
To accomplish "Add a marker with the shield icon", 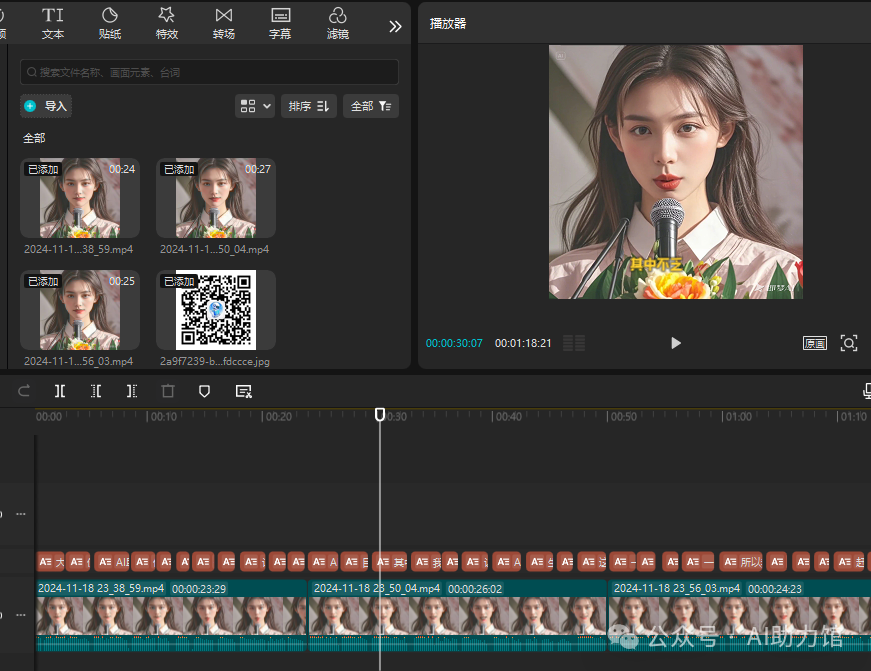I will point(204,391).
